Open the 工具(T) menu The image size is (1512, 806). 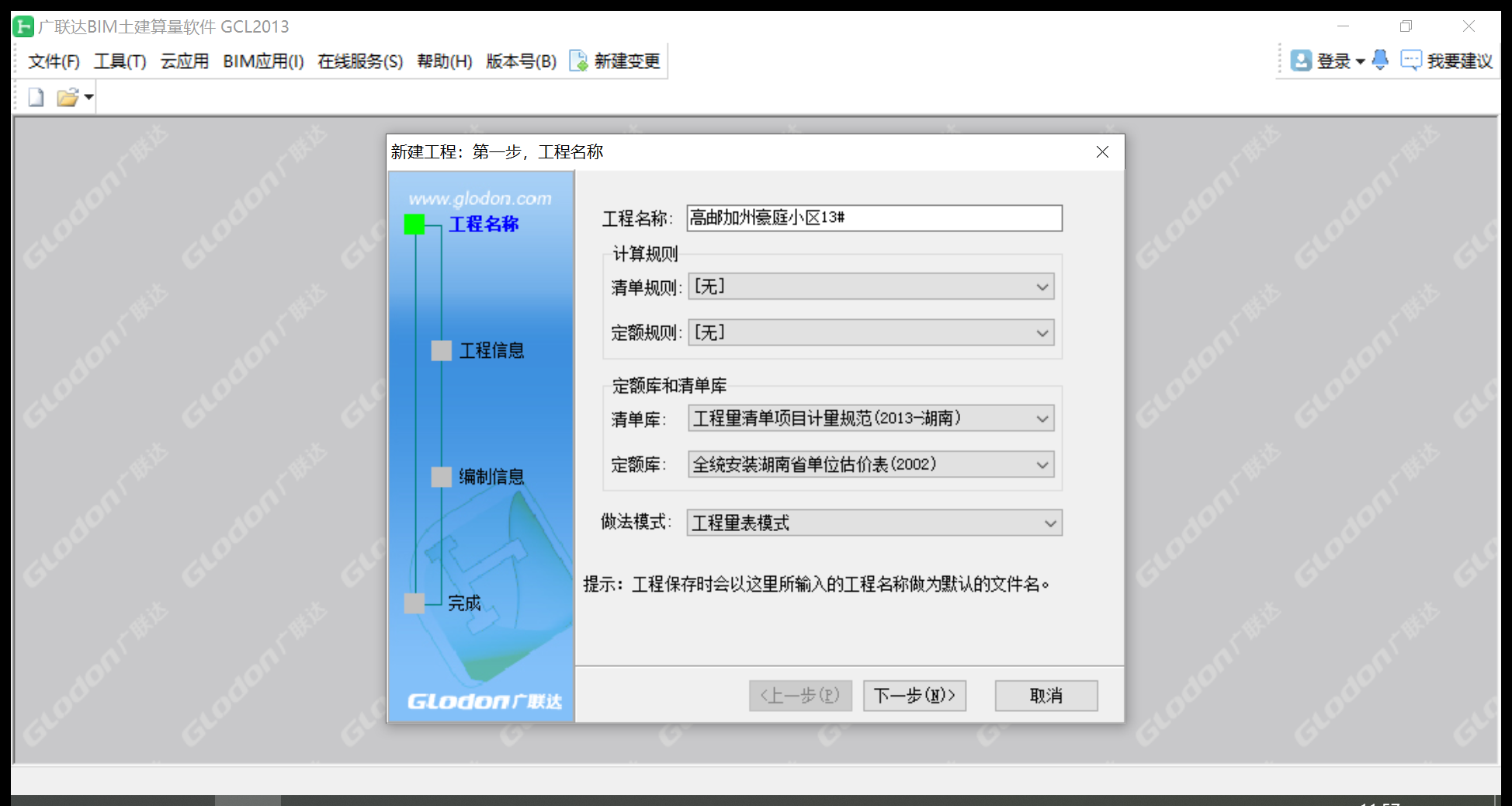120,61
